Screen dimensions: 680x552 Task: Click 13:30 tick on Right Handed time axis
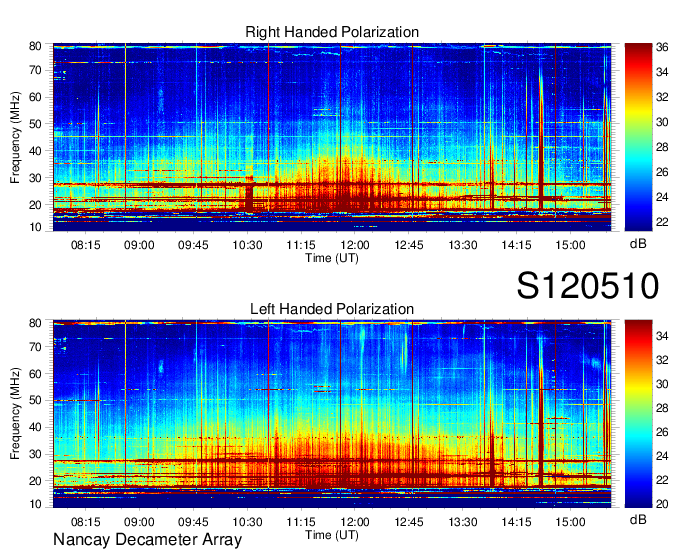click(463, 245)
